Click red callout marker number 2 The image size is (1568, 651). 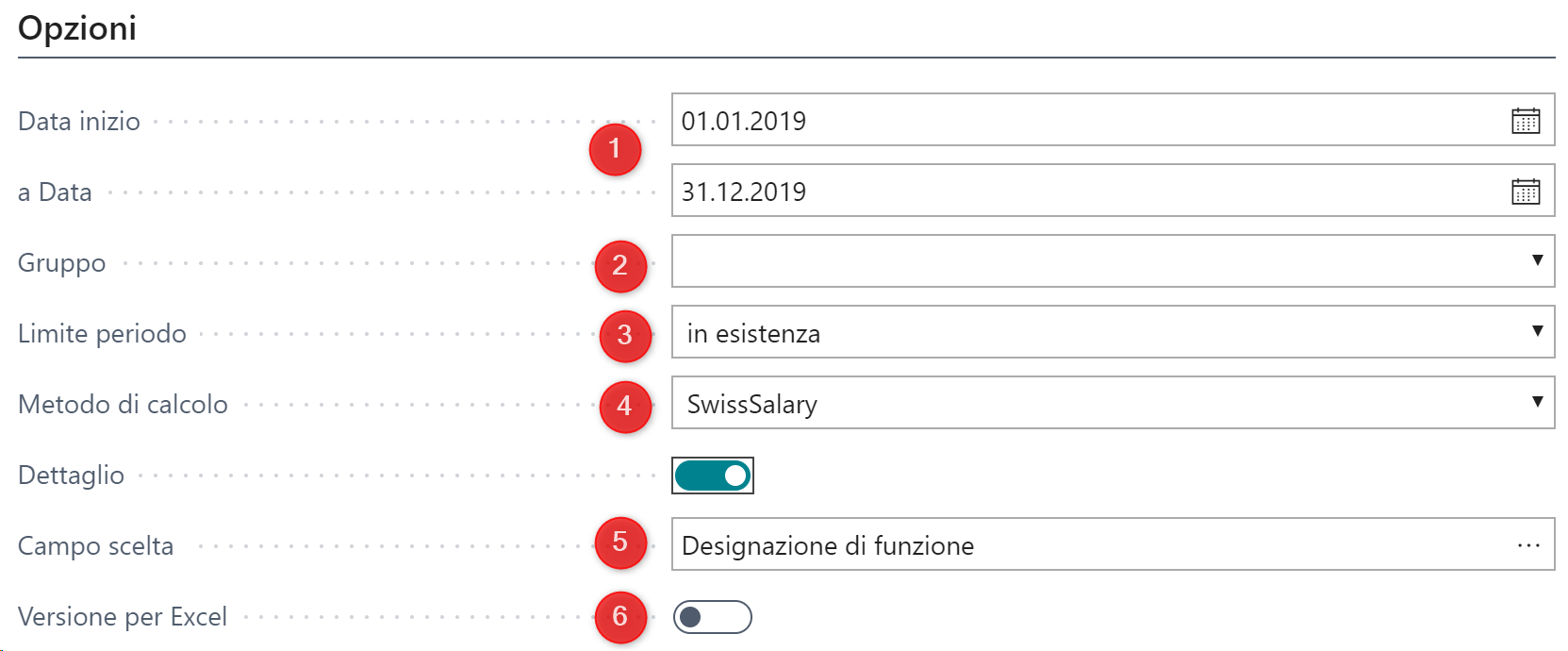click(619, 265)
